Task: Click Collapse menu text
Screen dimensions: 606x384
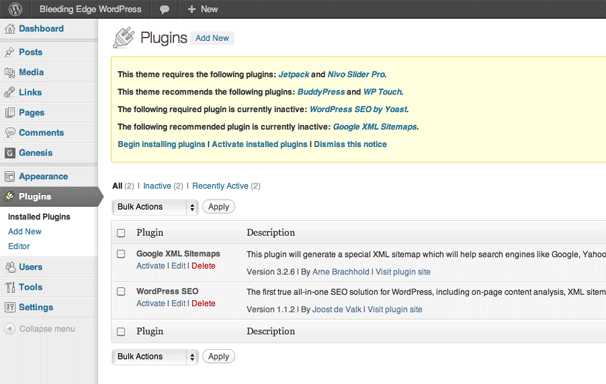Action: coord(47,329)
